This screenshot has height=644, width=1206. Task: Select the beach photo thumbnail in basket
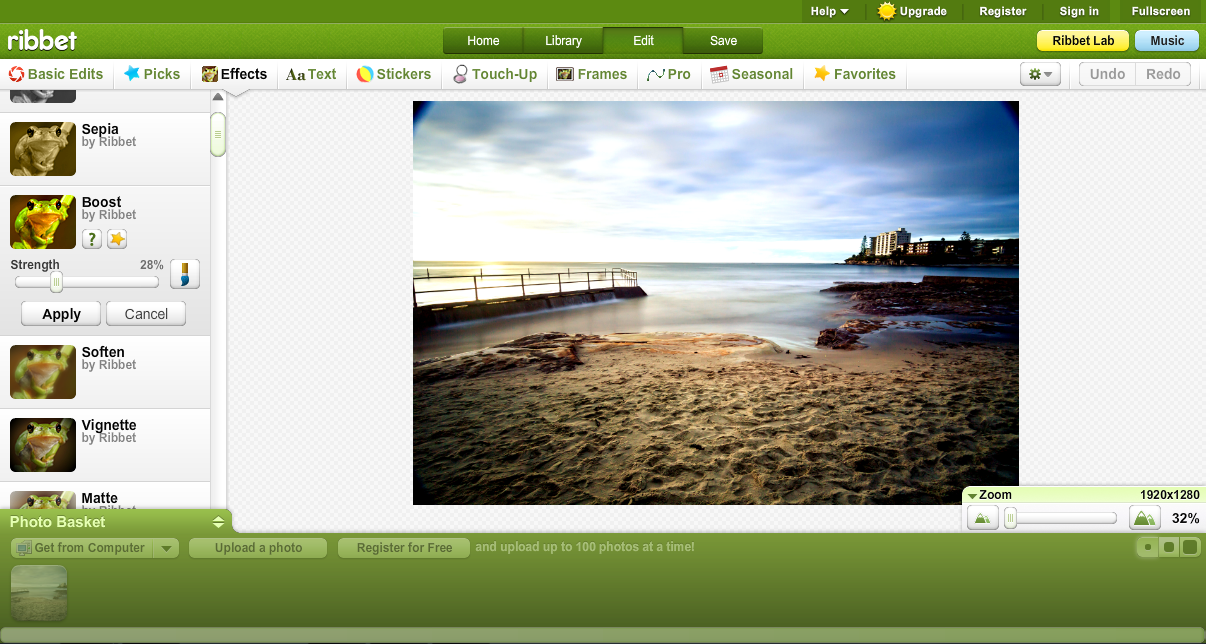tap(39, 593)
